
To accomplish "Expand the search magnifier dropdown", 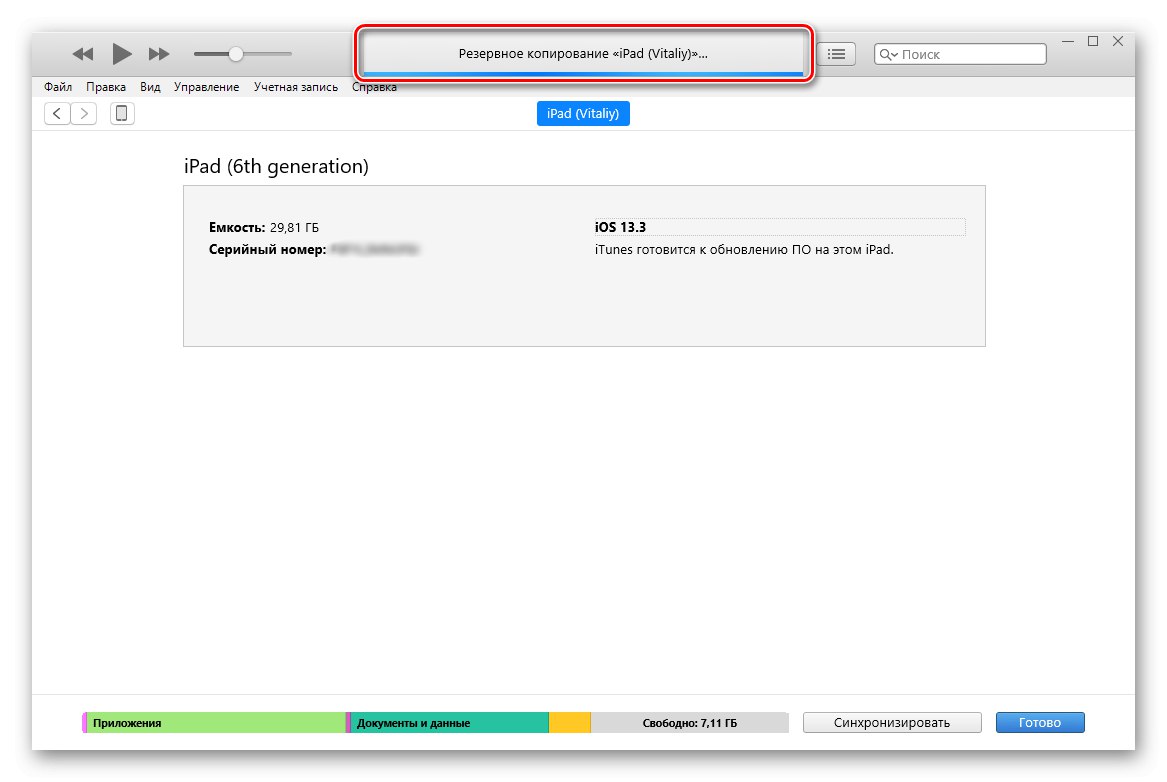I will point(888,55).
